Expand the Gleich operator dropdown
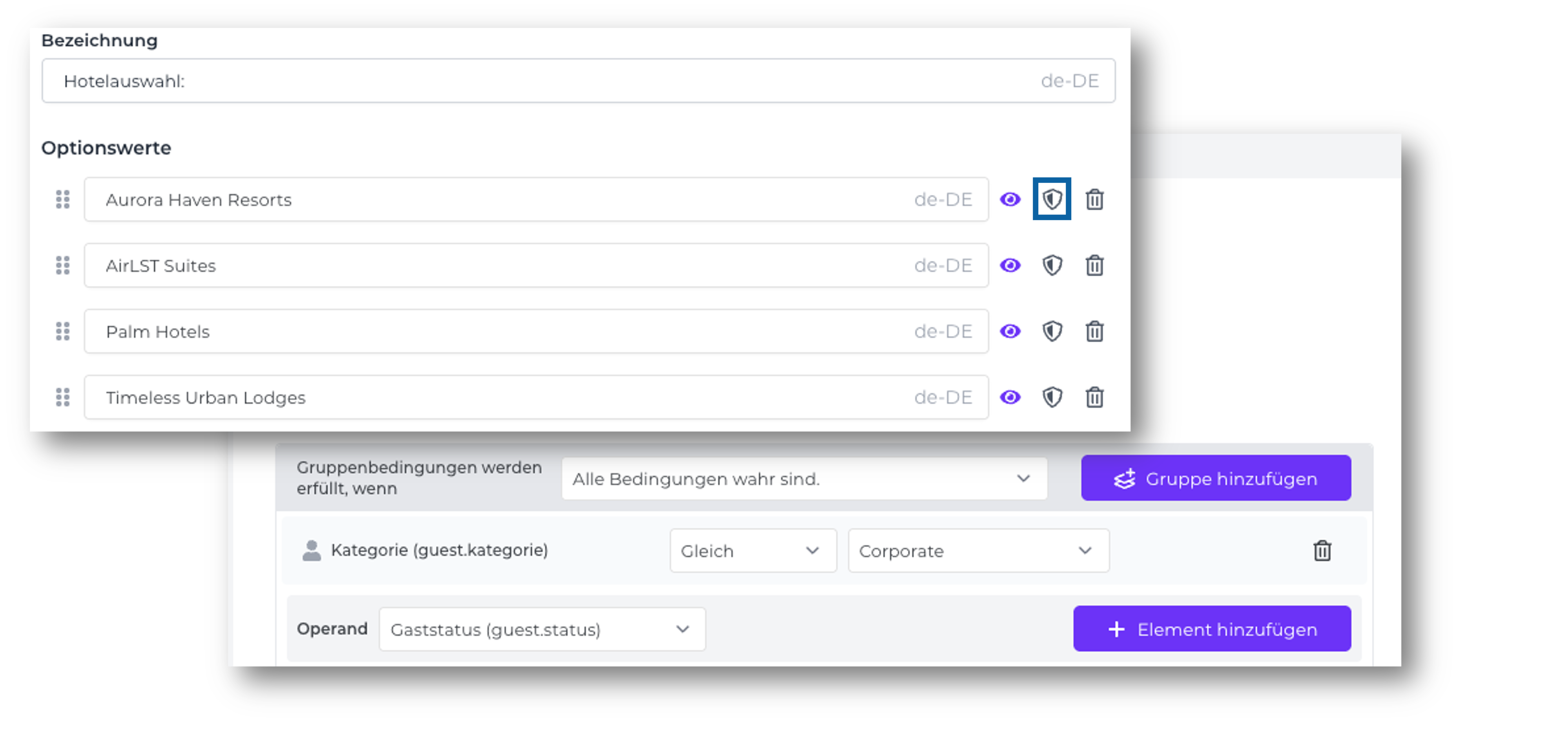 (752, 551)
